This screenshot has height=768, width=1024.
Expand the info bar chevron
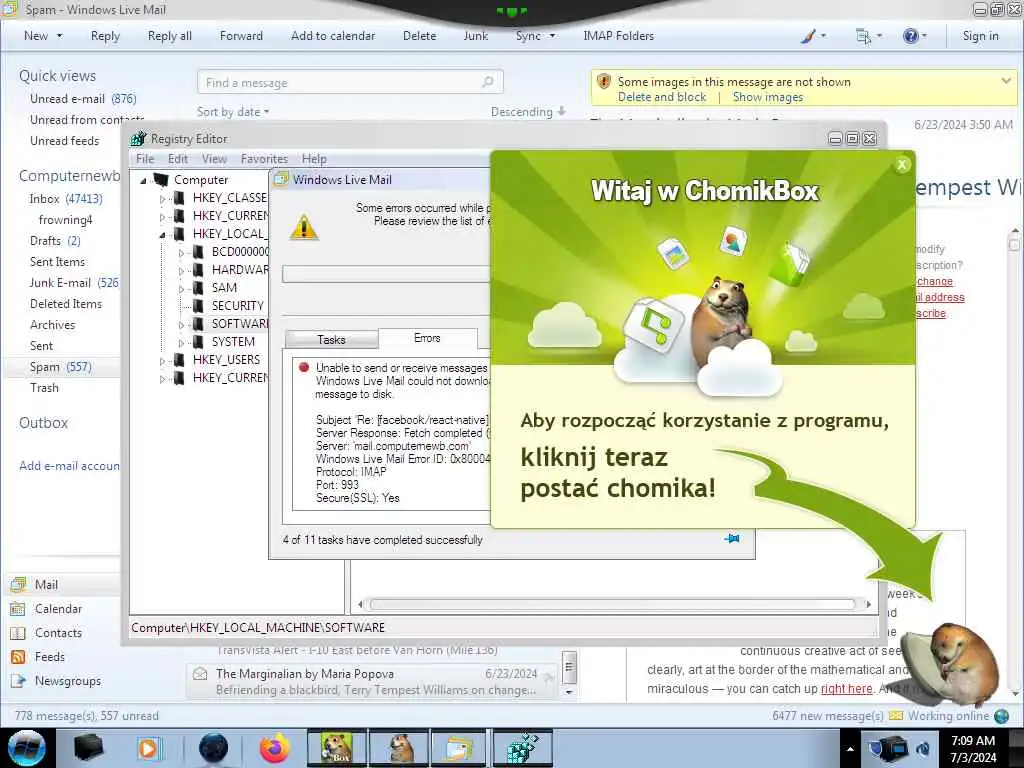1006,81
